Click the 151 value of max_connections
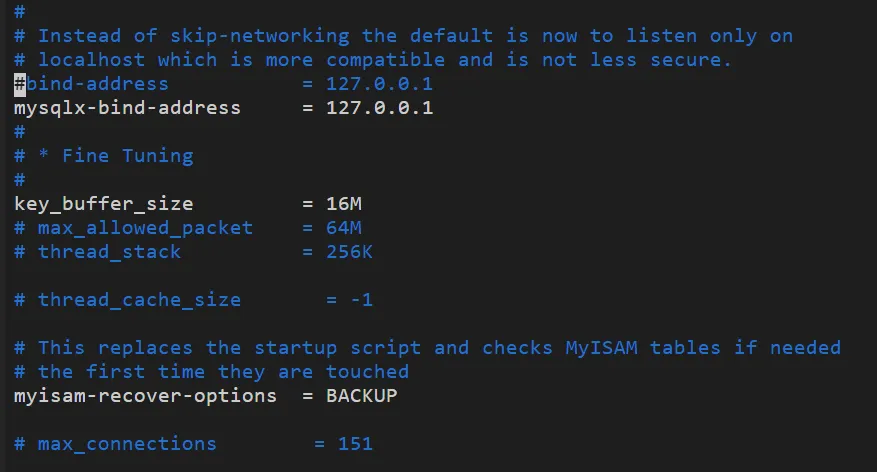877x472 pixels. point(355,445)
